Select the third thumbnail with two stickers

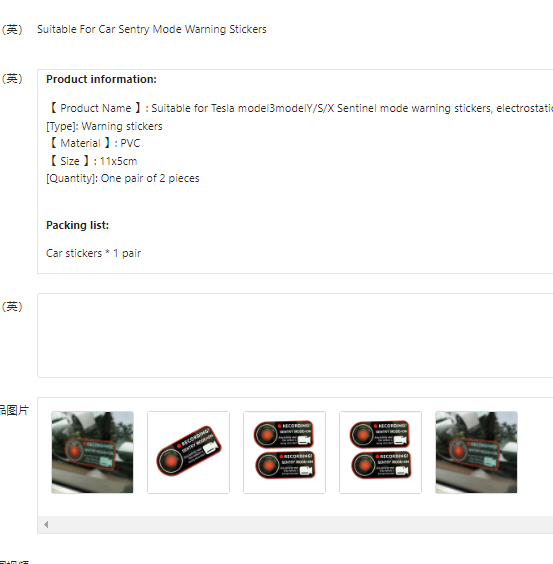pos(285,452)
